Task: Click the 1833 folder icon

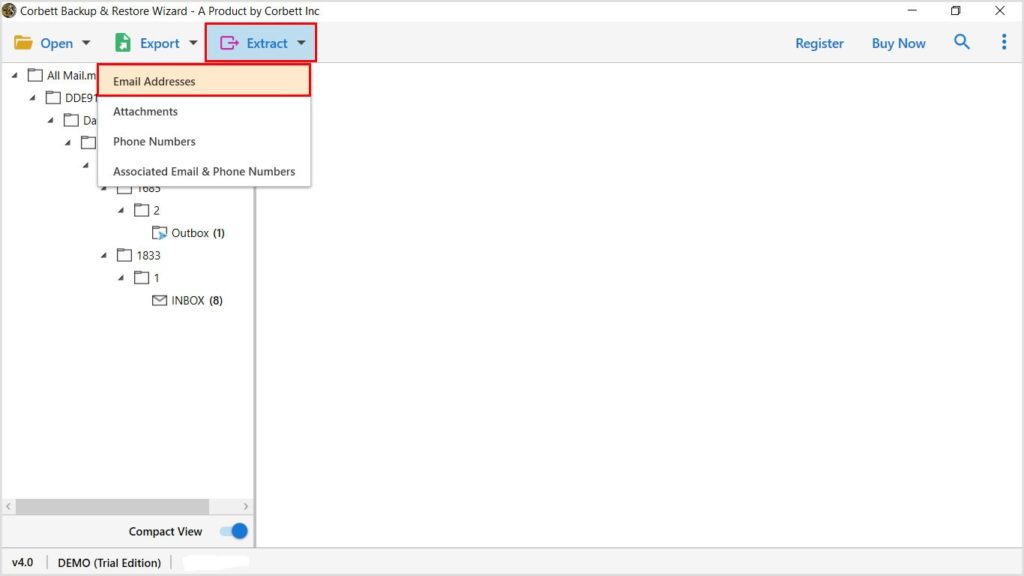Action: click(124, 255)
